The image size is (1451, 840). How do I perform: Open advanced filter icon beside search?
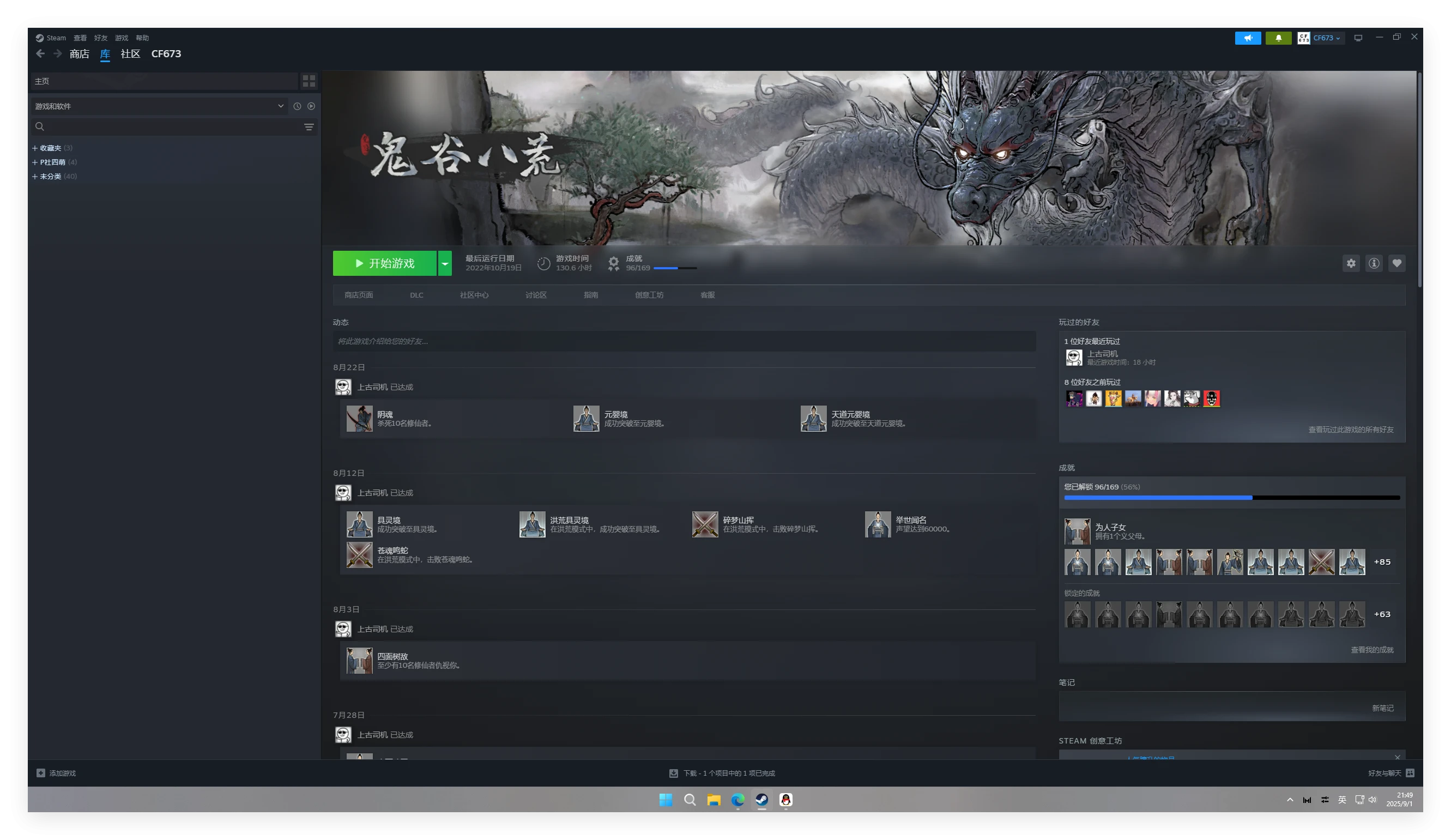pos(309,126)
